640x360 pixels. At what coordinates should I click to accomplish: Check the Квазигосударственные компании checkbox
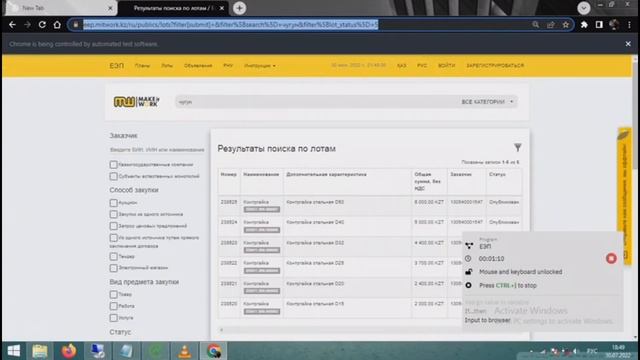tap(113, 164)
